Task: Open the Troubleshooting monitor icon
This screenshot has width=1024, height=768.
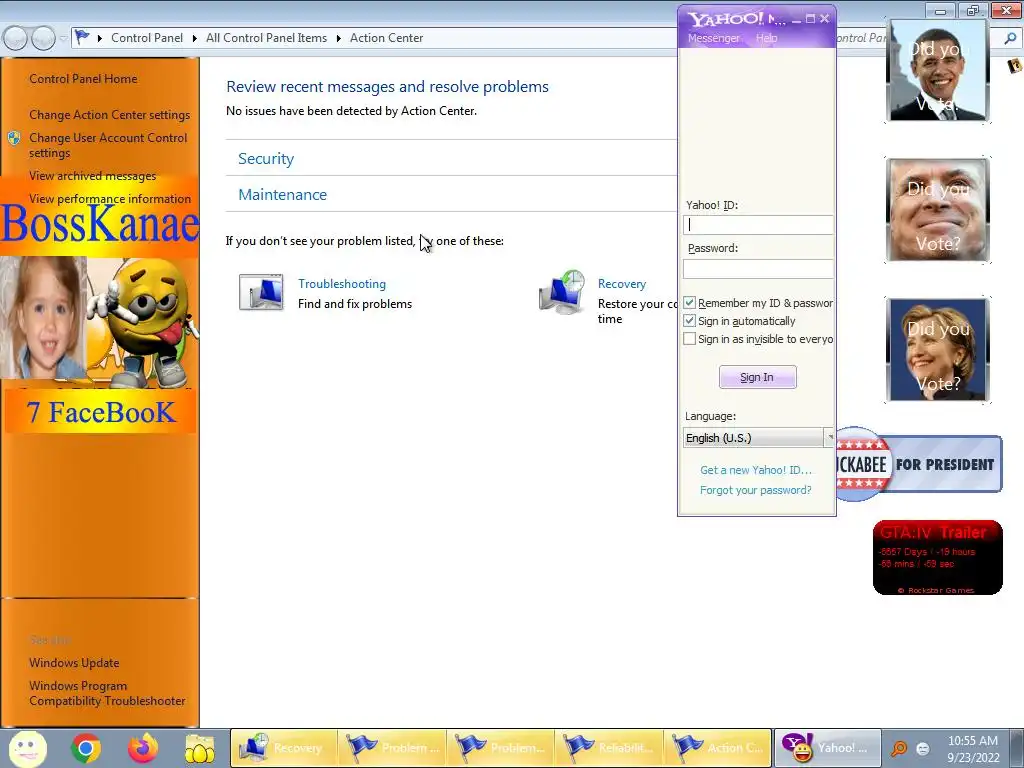Action: click(x=261, y=292)
